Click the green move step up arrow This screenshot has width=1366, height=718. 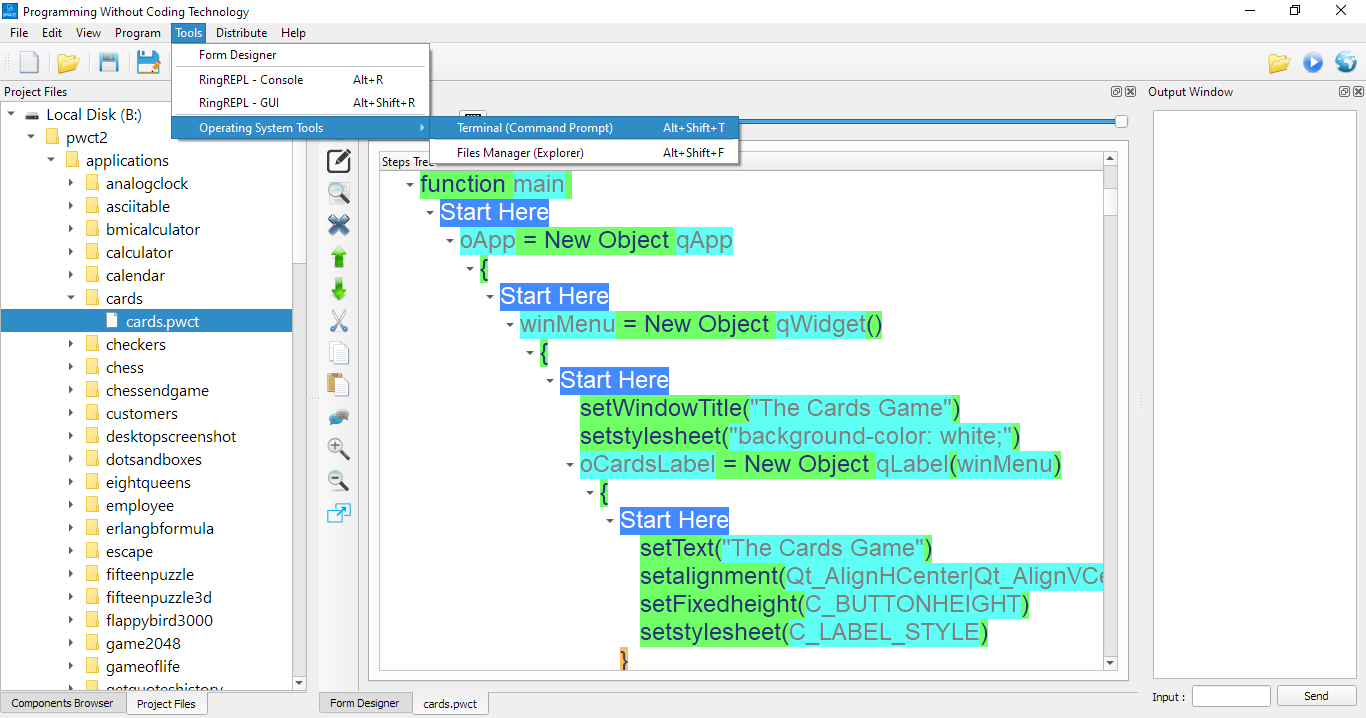tap(339, 257)
